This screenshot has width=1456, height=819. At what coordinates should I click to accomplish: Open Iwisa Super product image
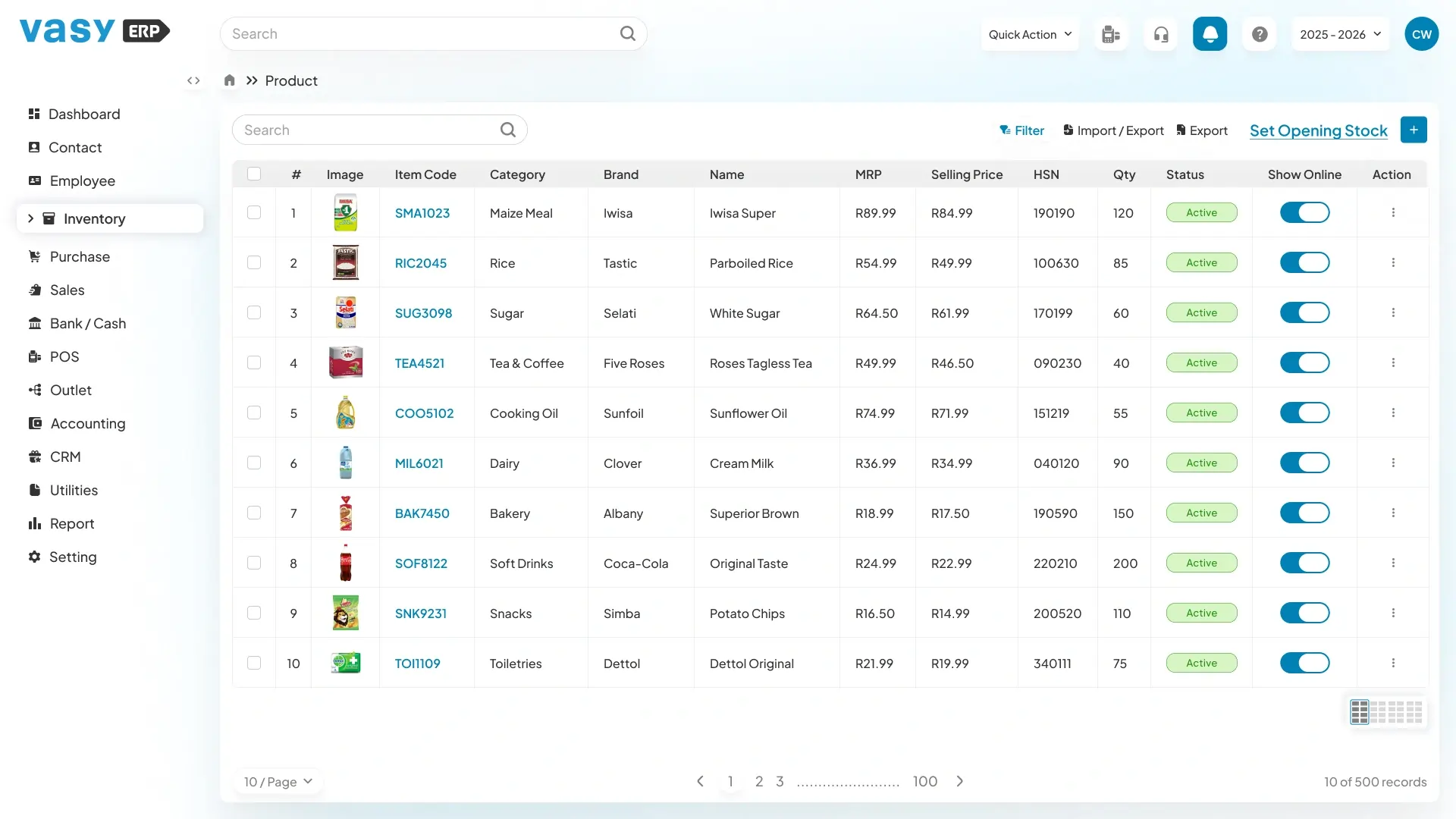(346, 212)
